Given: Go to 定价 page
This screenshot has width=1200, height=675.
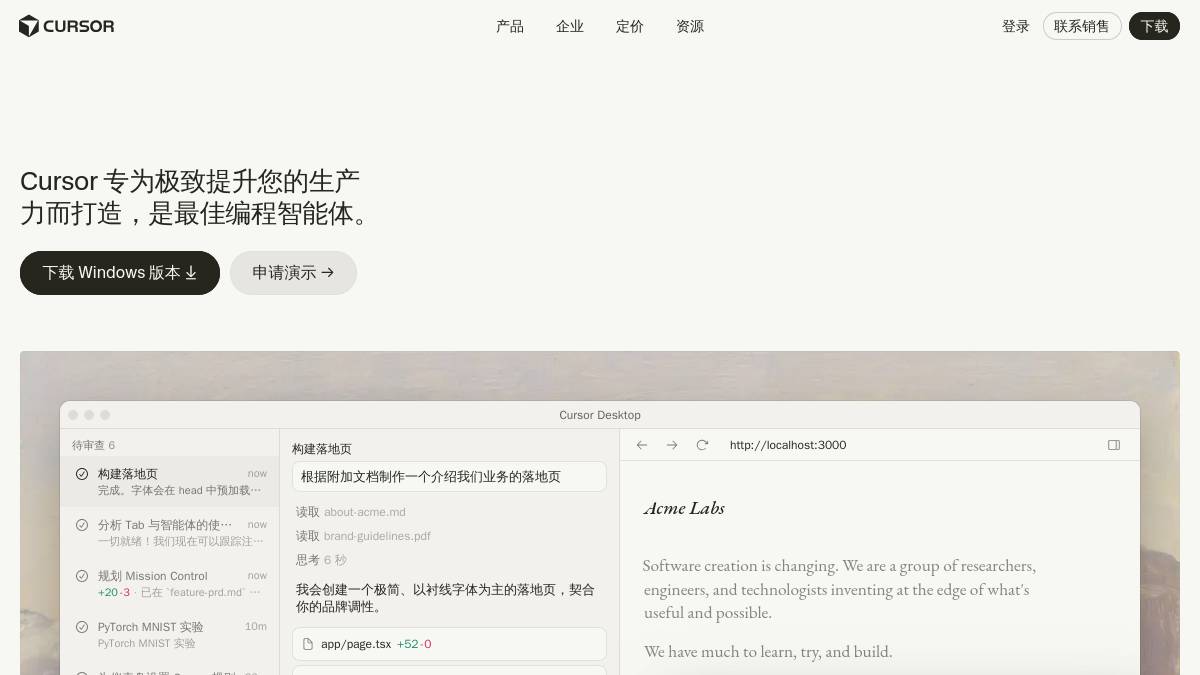Looking at the screenshot, I should [630, 26].
